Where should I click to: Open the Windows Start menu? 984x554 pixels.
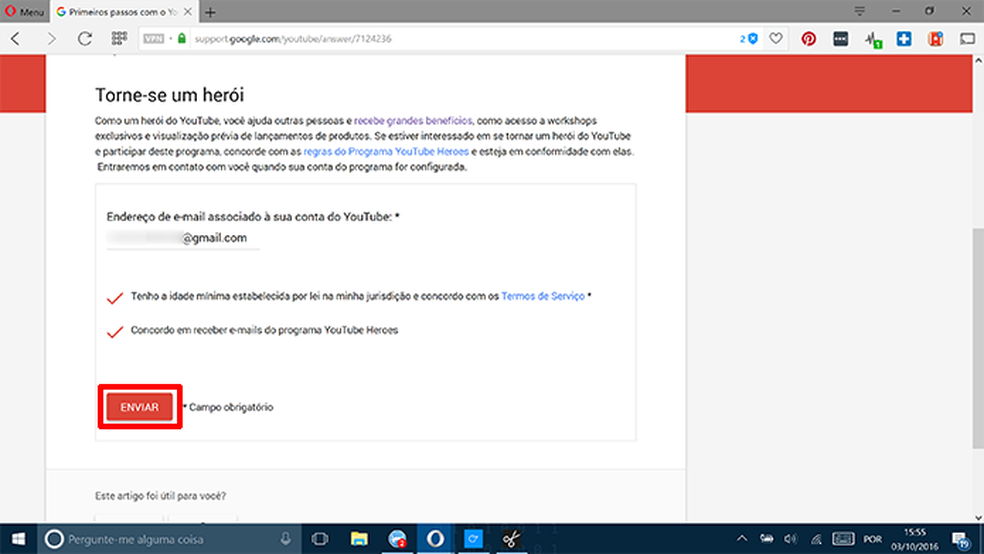point(18,539)
